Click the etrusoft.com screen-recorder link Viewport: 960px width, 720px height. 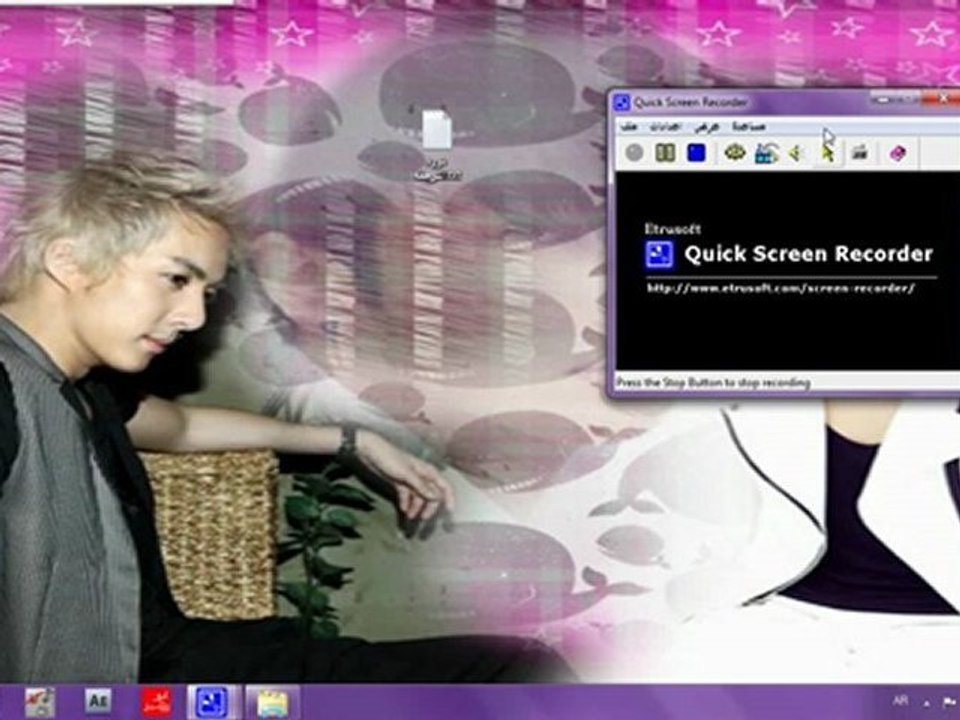pyautogui.click(x=781, y=288)
